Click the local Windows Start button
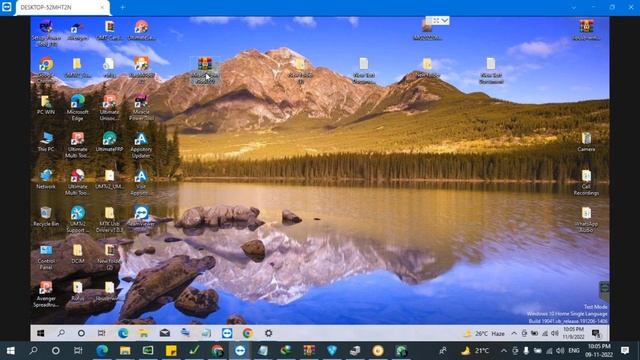640x360 pixels. tap(11, 351)
